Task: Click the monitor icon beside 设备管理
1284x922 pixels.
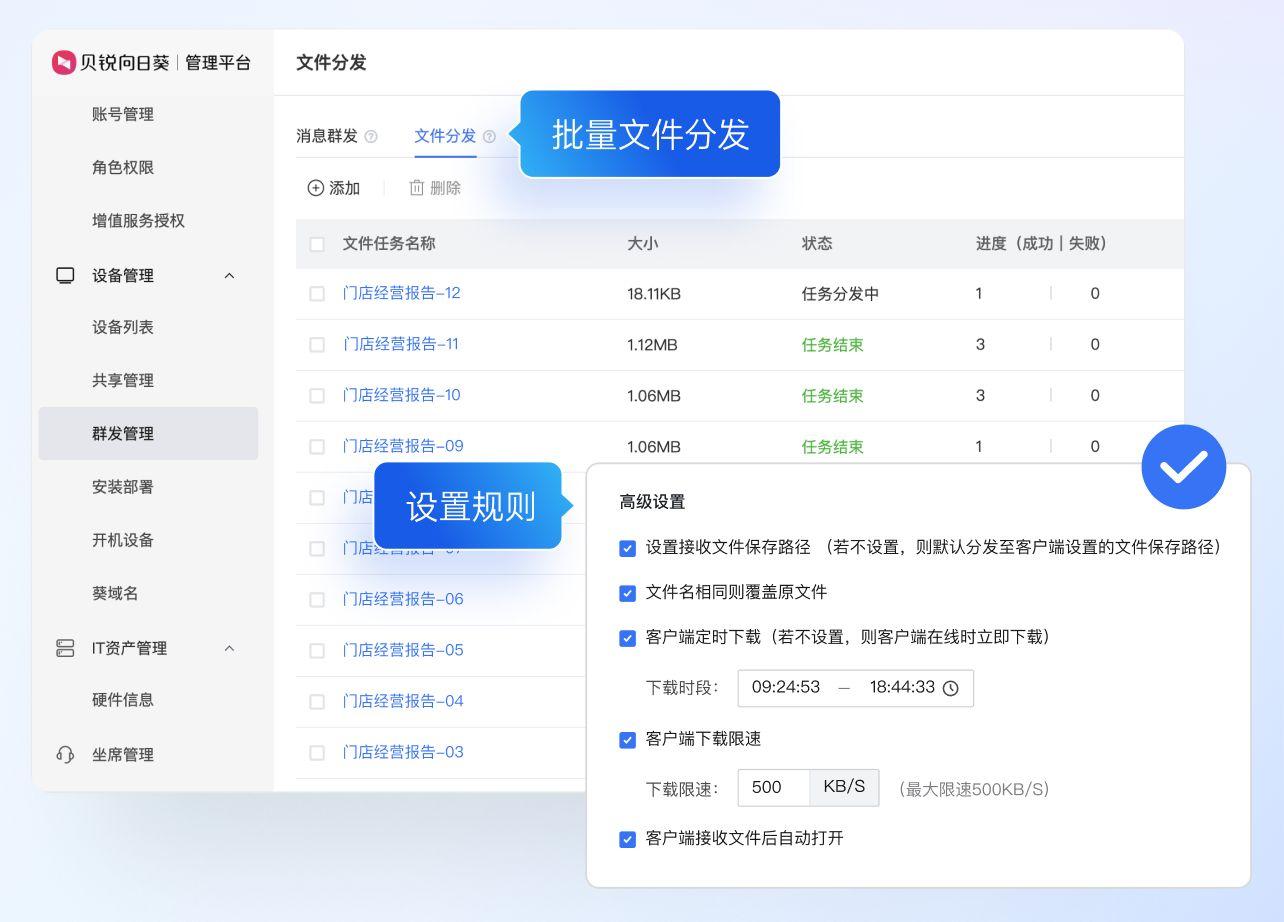Action: pyautogui.click(x=64, y=276)
